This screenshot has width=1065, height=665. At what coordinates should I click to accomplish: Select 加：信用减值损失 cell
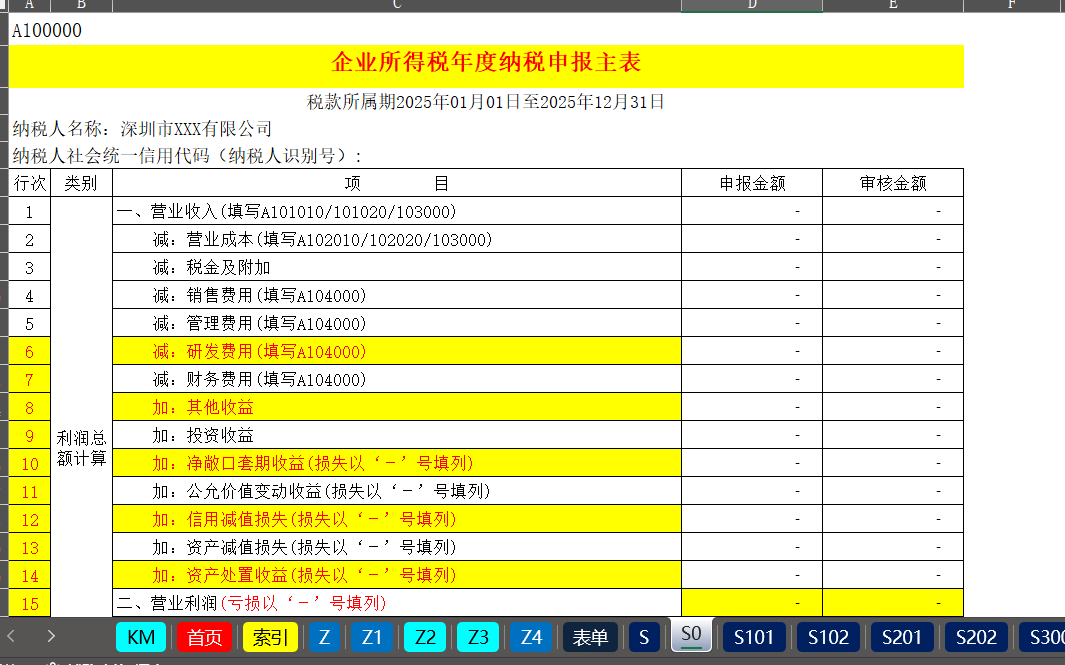click(x=397, y=519)
